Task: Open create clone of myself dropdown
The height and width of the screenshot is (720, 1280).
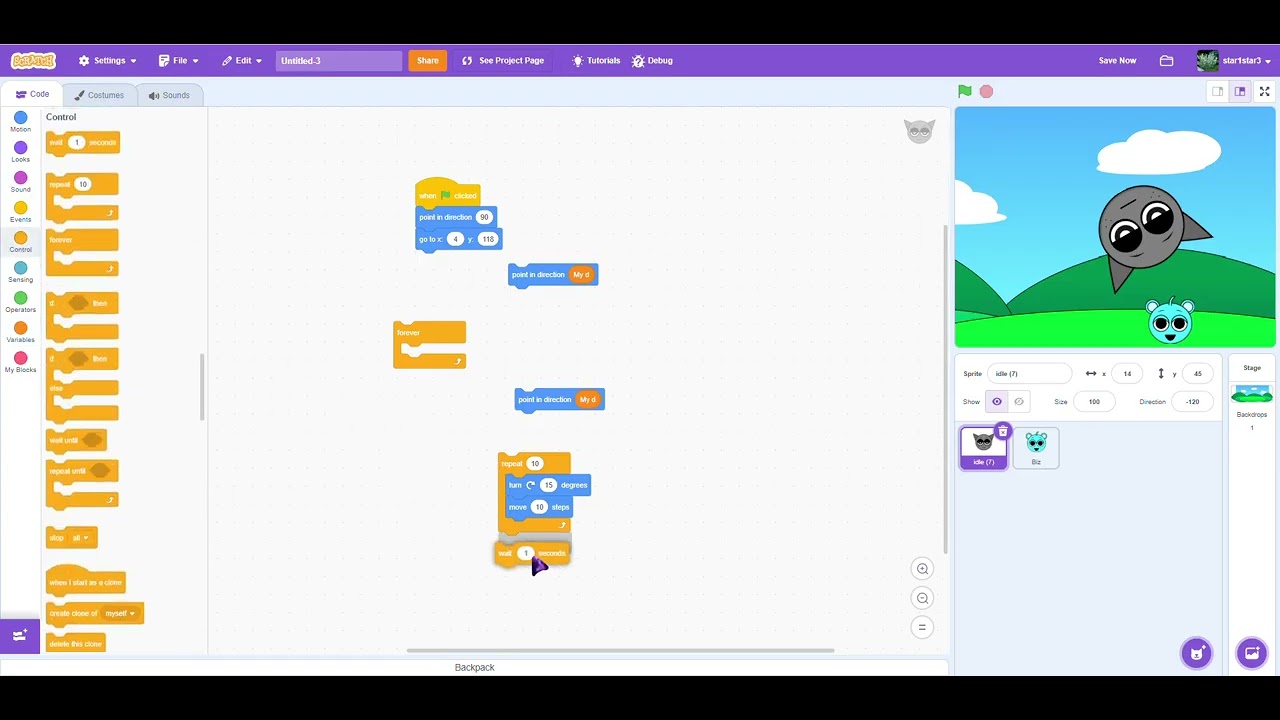Action: (118, 613)
